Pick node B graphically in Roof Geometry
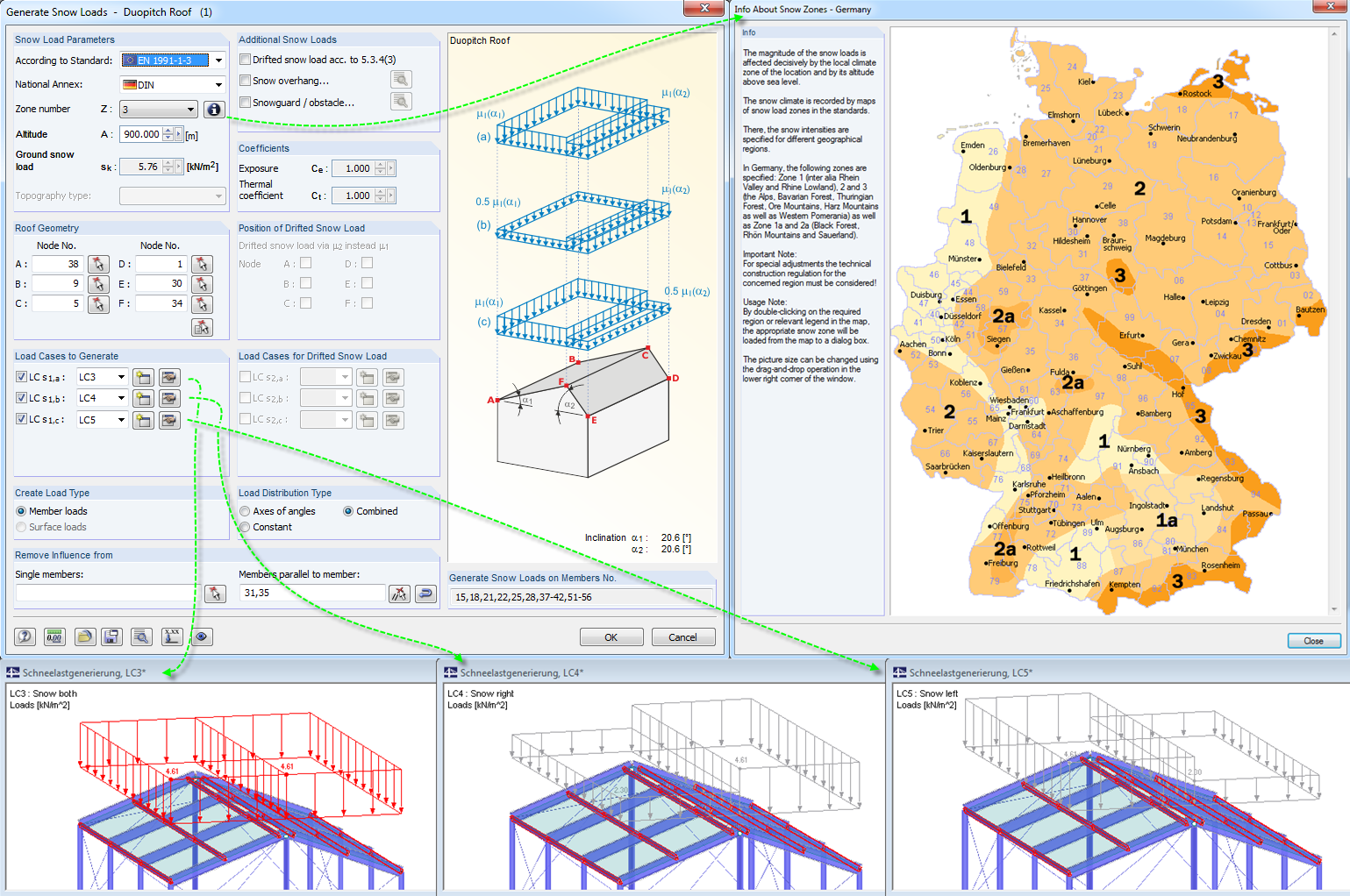The width and height of the screenshot is (1350, 896). pyautogui.click(x=98, y=284)
